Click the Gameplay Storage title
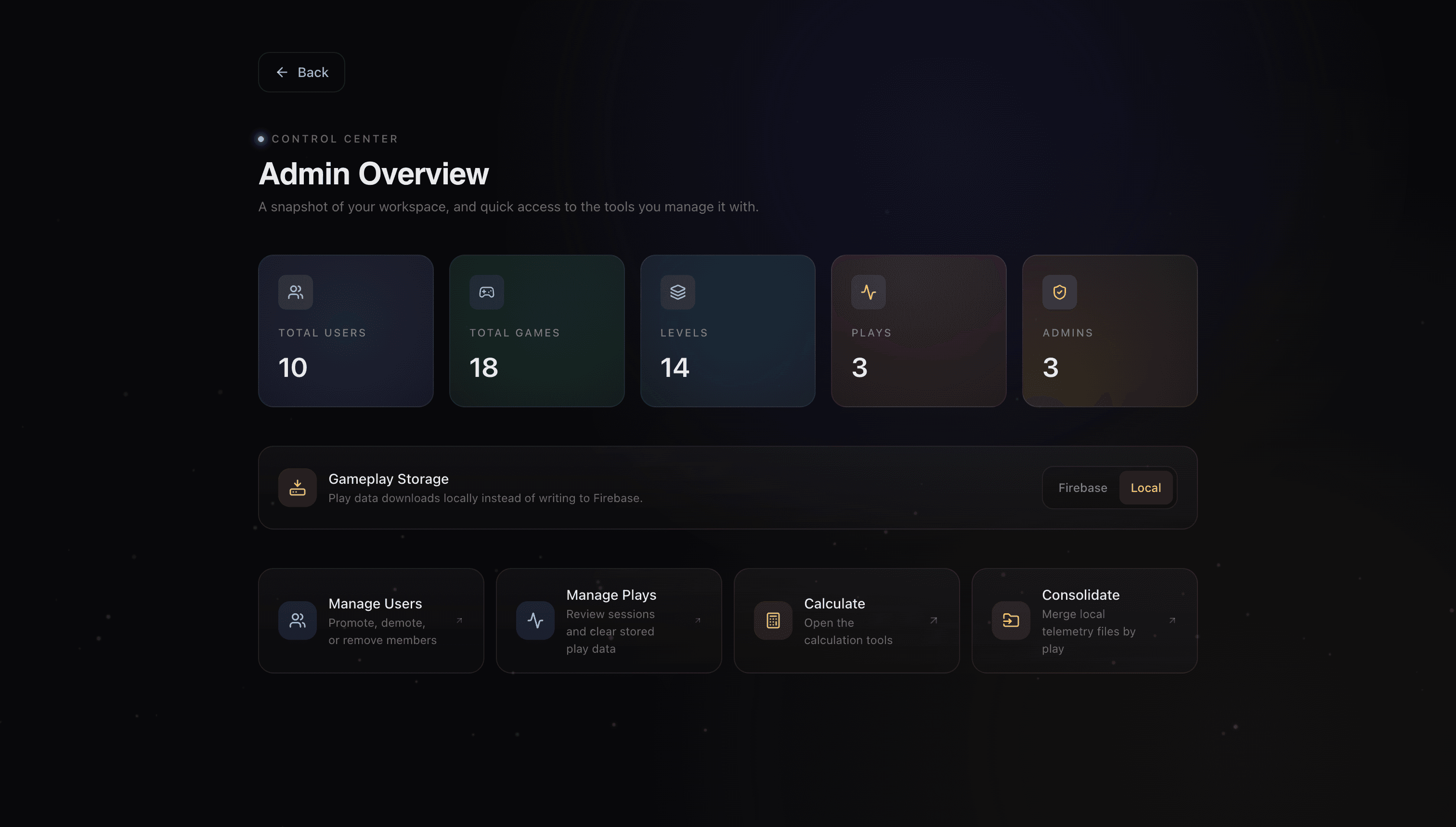Image resolution: width=1456 pixels, height=827 pixels. point(388,479)
